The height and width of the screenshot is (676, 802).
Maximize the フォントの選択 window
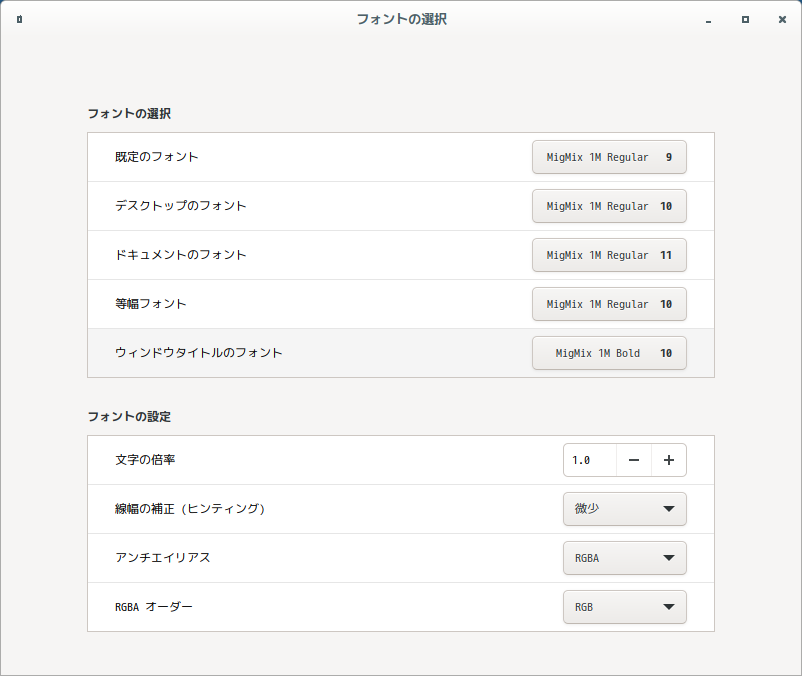[x=745, y=19]
